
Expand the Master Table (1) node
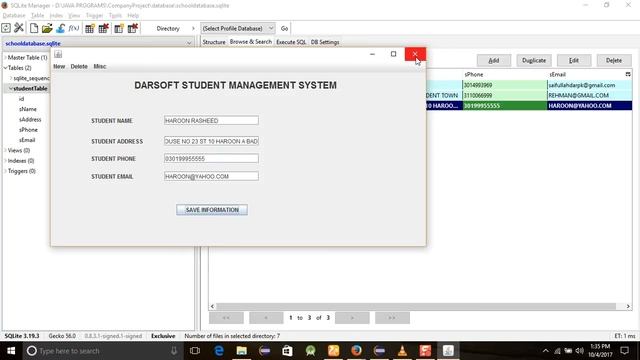tap(5, 58)
